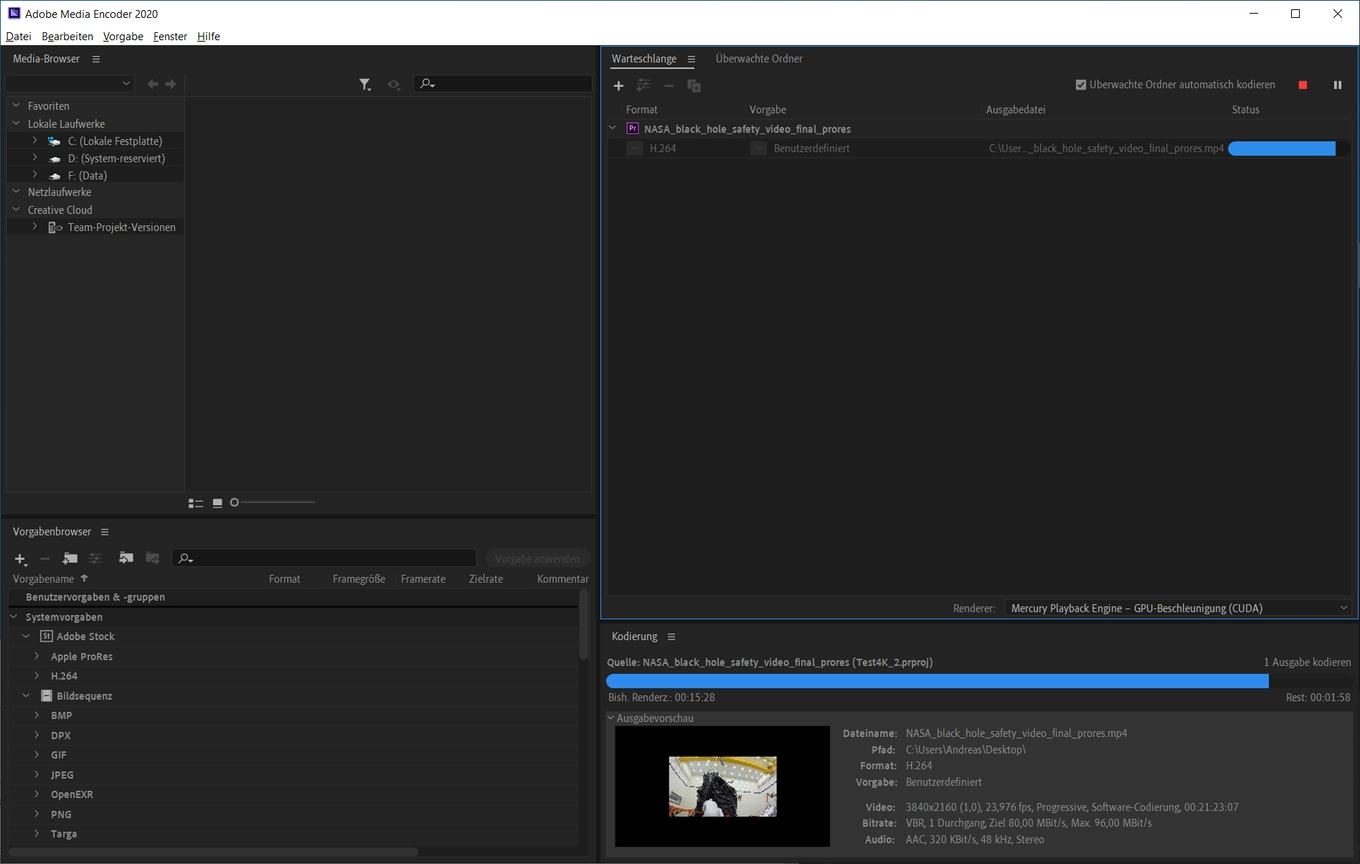1360x864 pixels.
Task: Open the Renderer dropdown
Action: click(1179, 608)
